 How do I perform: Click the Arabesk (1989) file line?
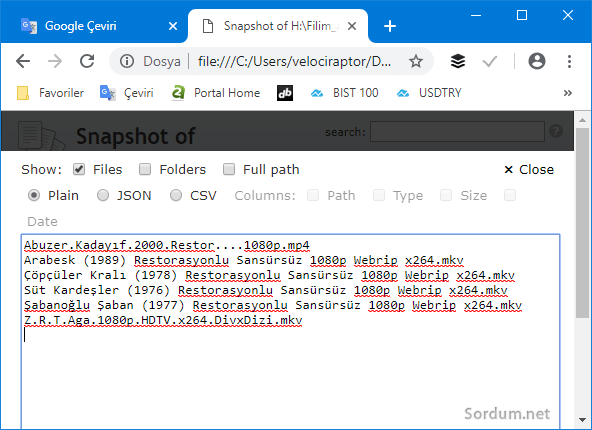(x=244, y=260)
